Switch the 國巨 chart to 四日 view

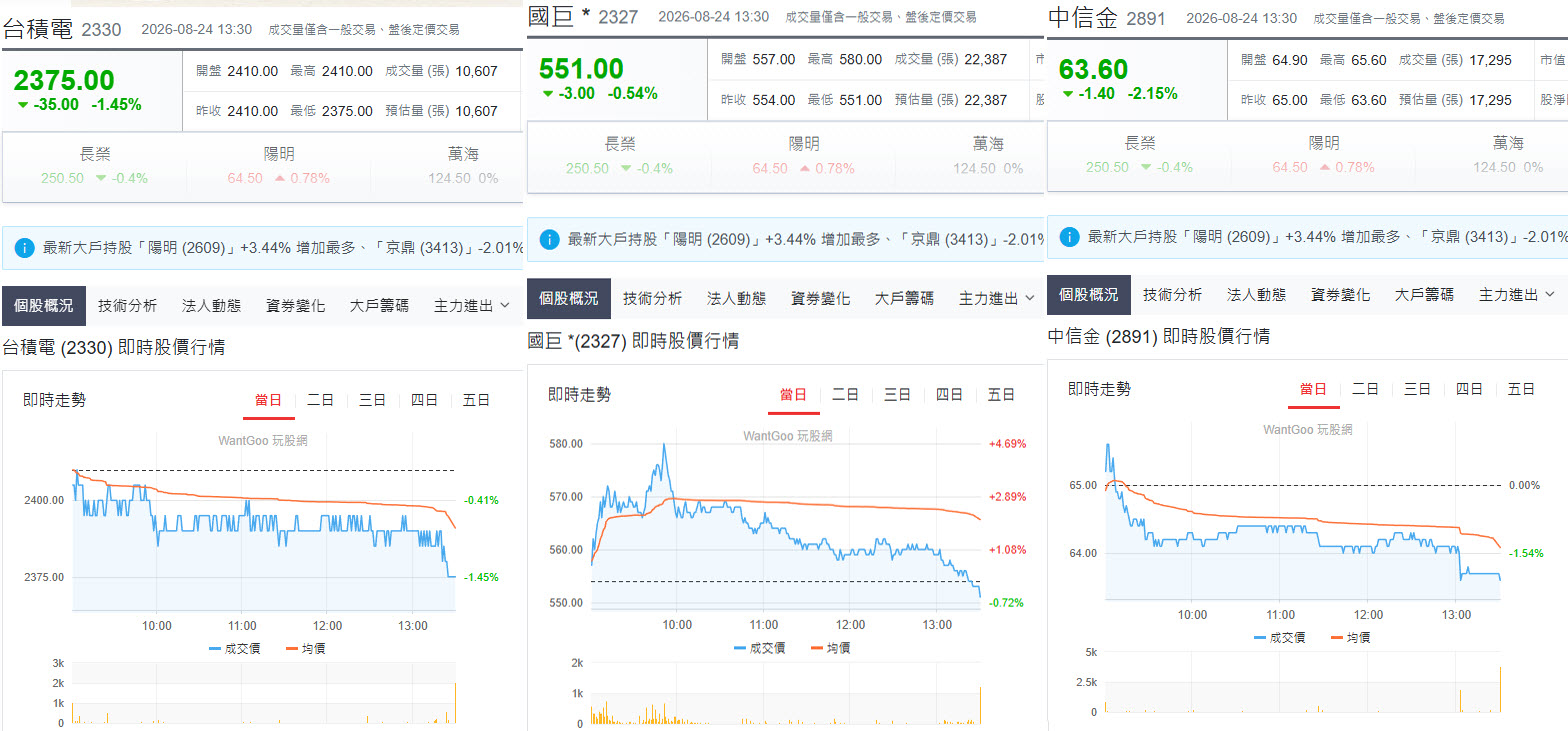(950, 395)
